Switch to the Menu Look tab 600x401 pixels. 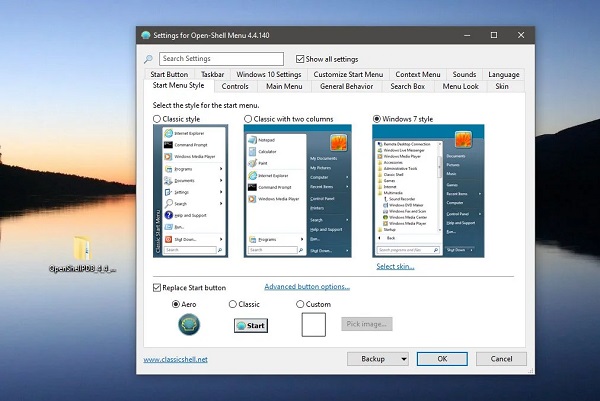tap(460, 86)
